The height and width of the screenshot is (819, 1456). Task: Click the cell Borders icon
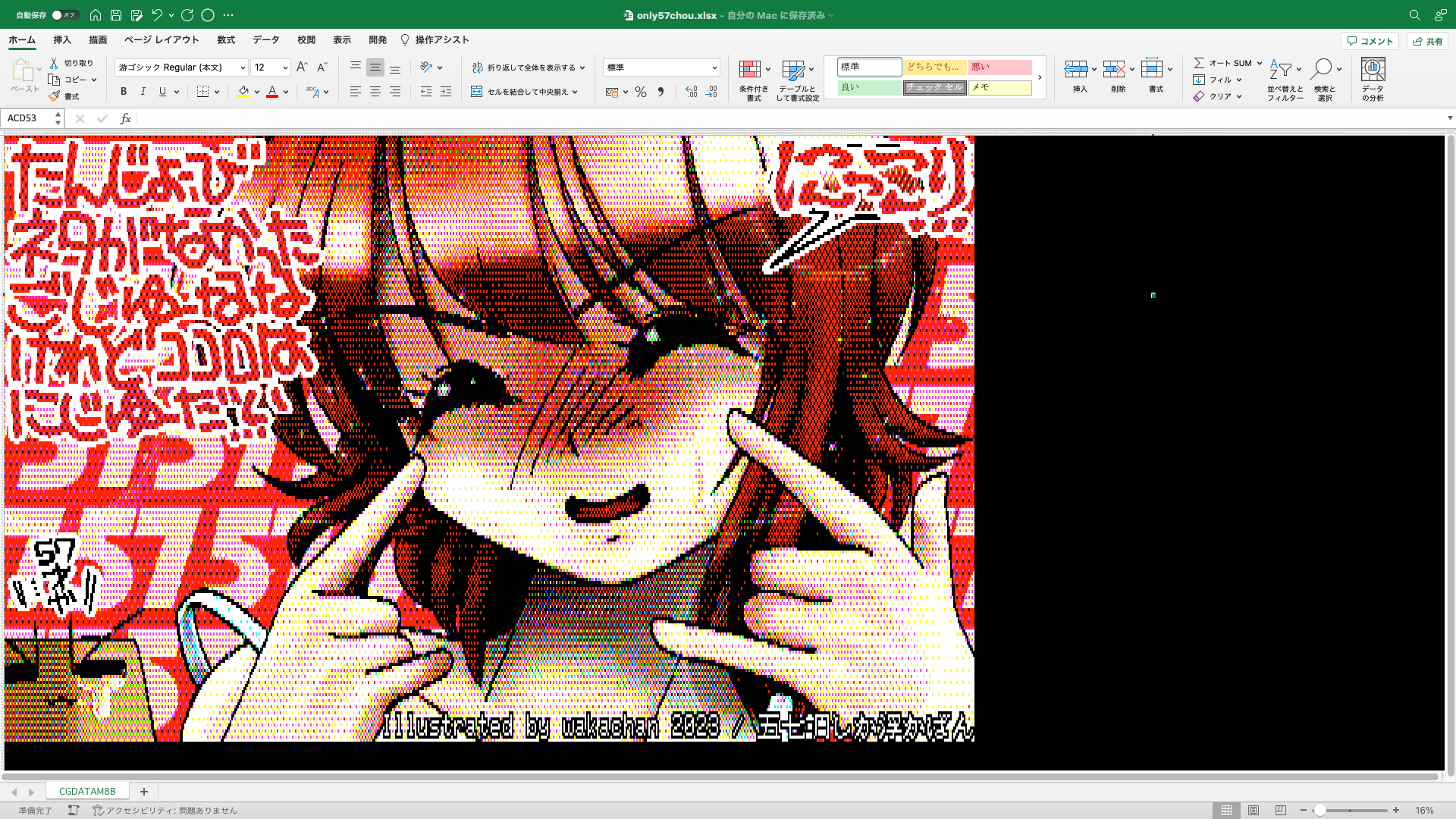point(202,92)
